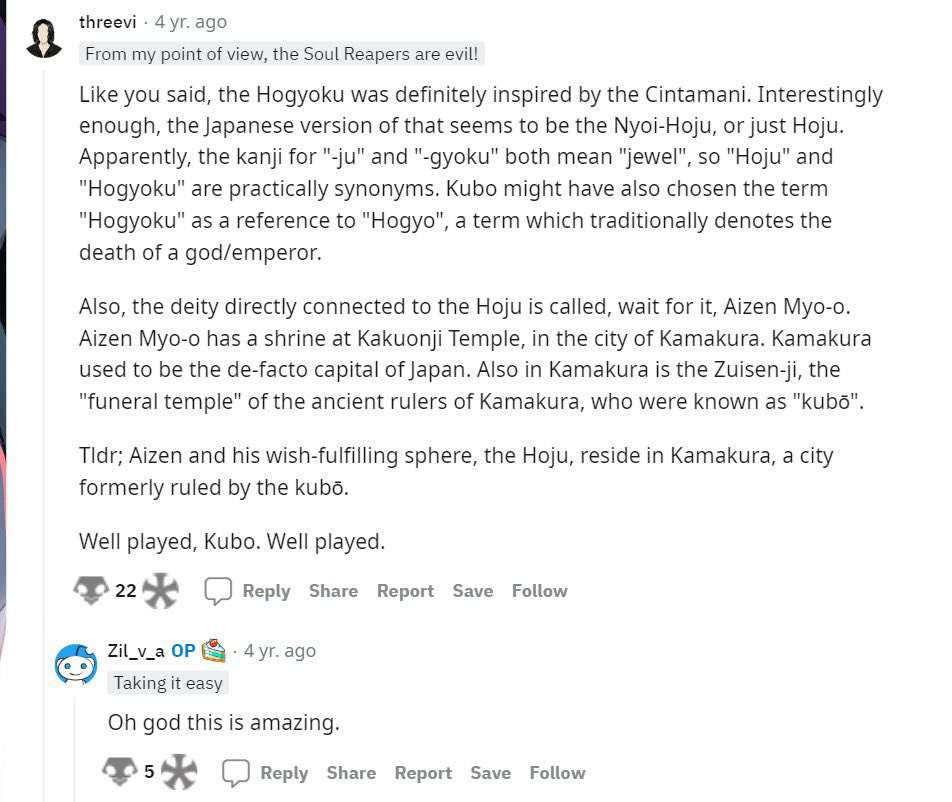Click the speech bubble icon under threevi's comment
This screenshot has width=952, height=802.
tap(218, 591)
